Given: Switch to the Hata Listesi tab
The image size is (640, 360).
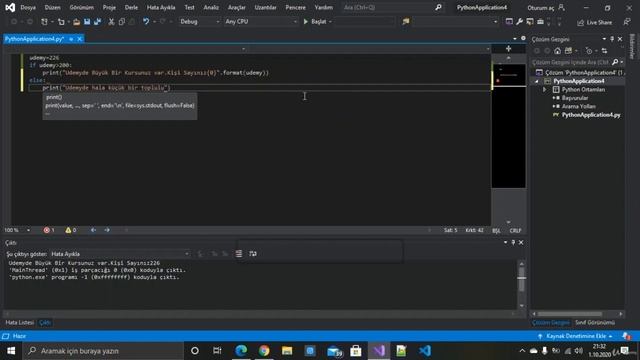Looking at the screenshot, I should pos(20,322).
